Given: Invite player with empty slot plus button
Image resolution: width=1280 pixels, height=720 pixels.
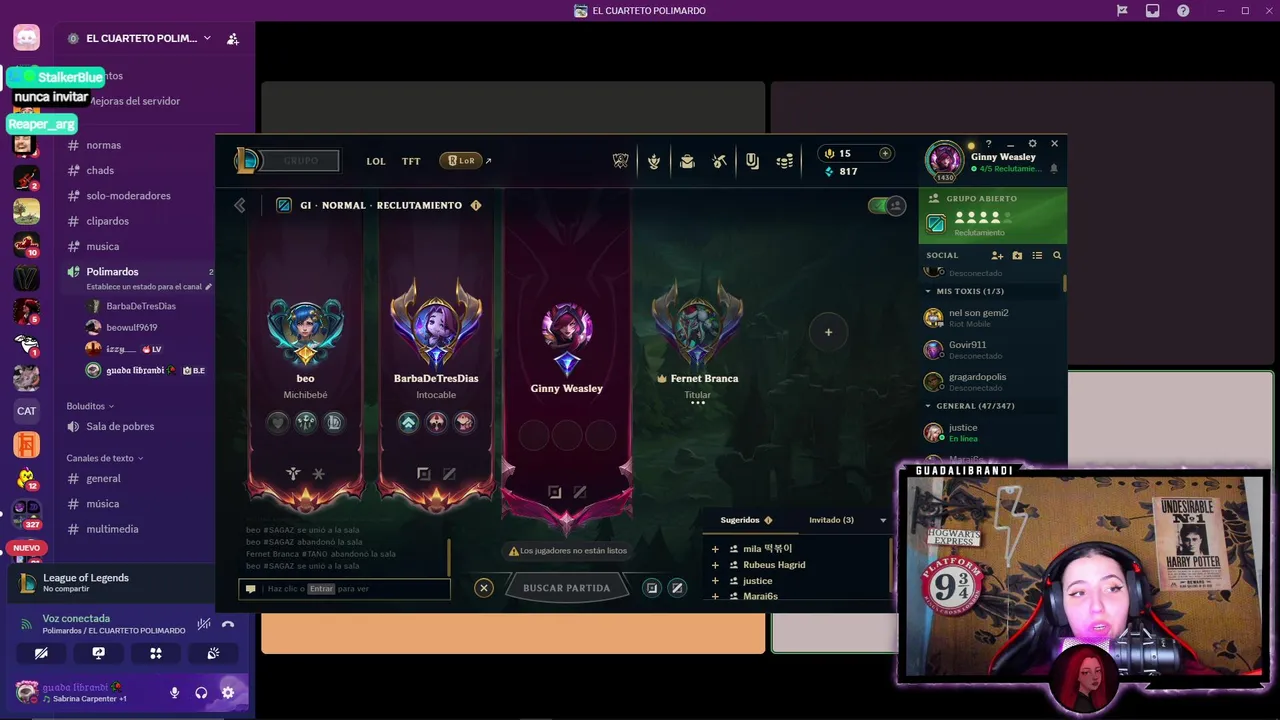Looking at the screenshot, I should pyautogui.click(x=828, y=332).
